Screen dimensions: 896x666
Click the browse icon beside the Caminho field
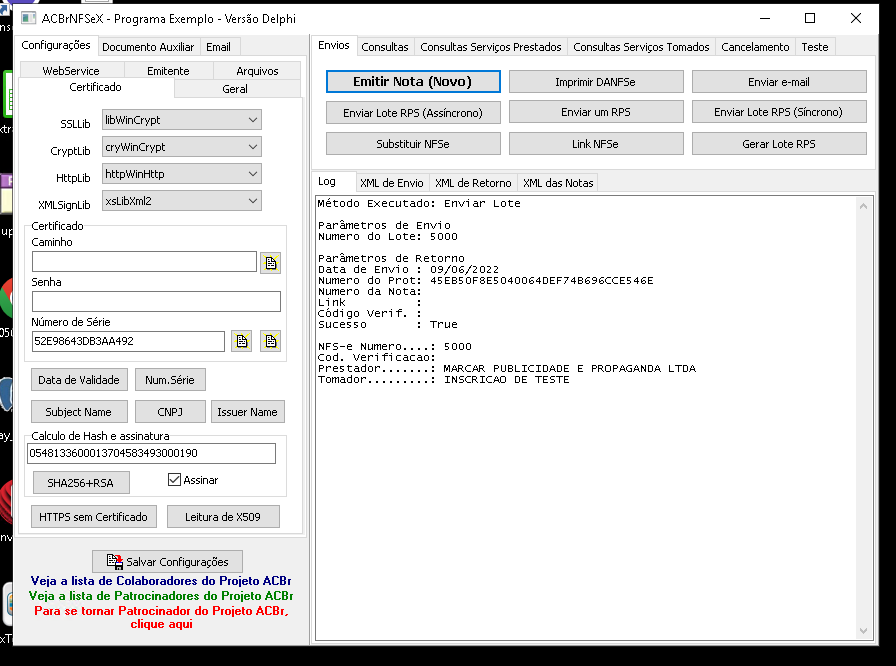270,263
